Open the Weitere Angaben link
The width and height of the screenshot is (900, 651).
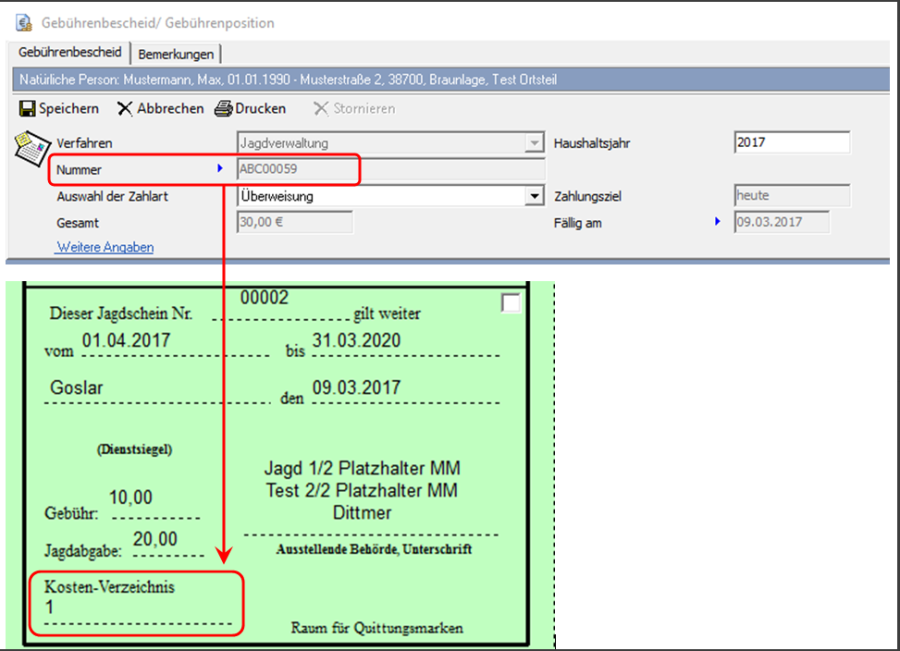point(105,247)
